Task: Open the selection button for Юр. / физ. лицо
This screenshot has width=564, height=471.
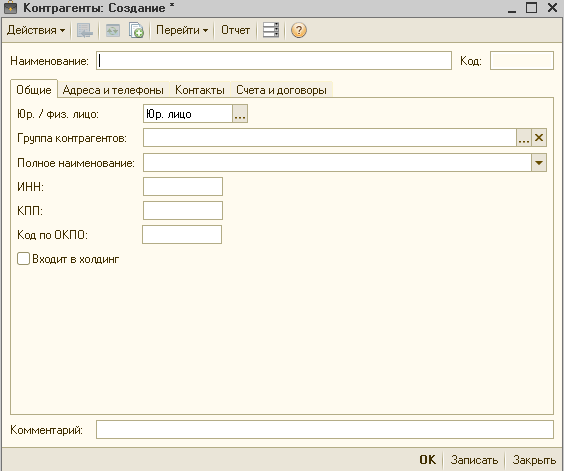Action: pos(240,114)
